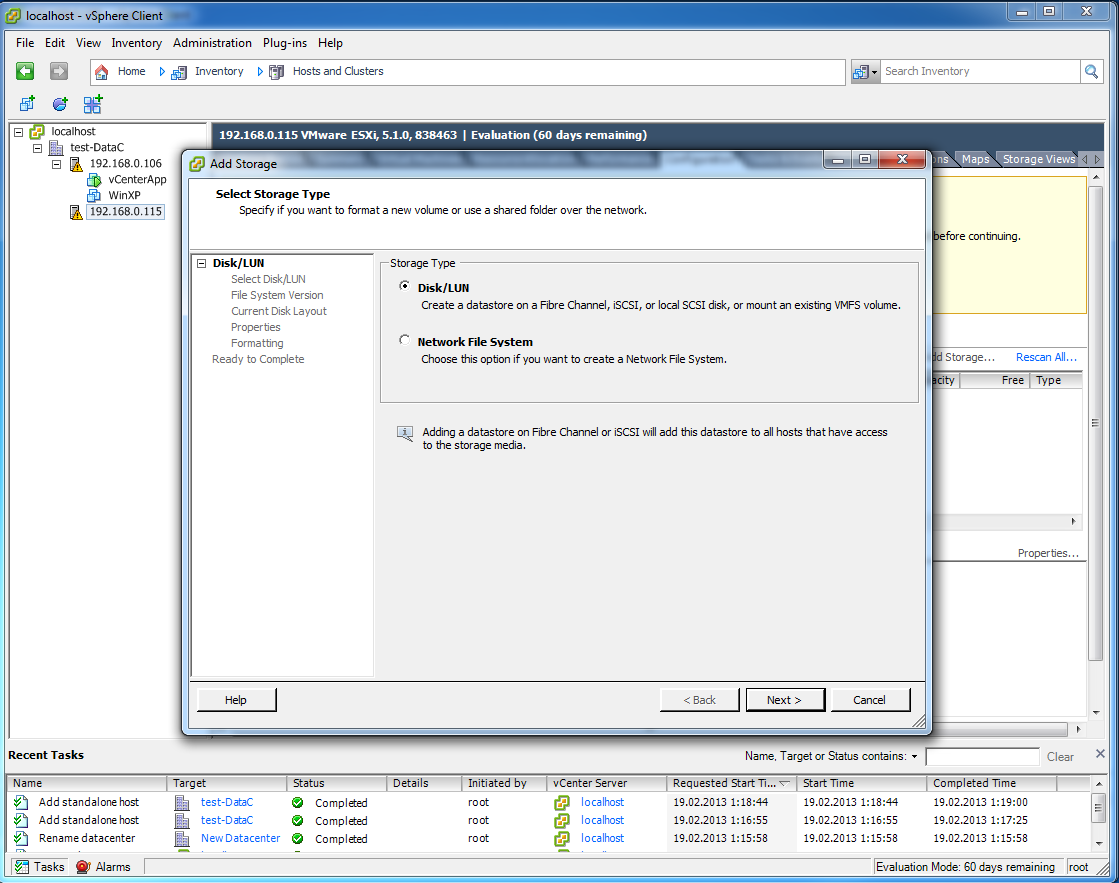Collapse the 192.168.0.106 host node
This screenshot has height=883, width=1119.
click(x=56, y=164)
